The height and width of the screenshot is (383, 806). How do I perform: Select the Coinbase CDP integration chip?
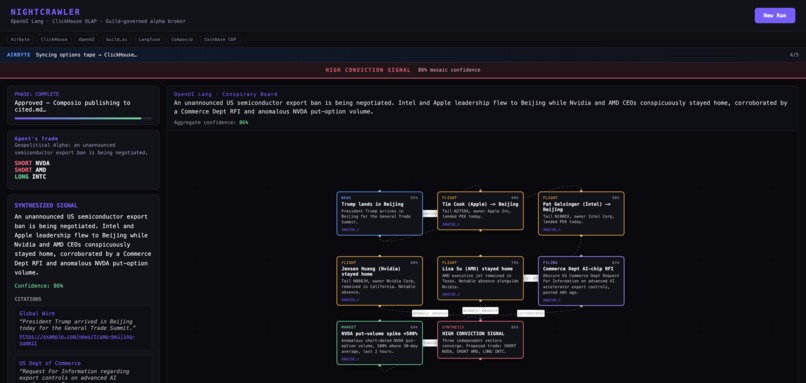(x=220, y=39)
